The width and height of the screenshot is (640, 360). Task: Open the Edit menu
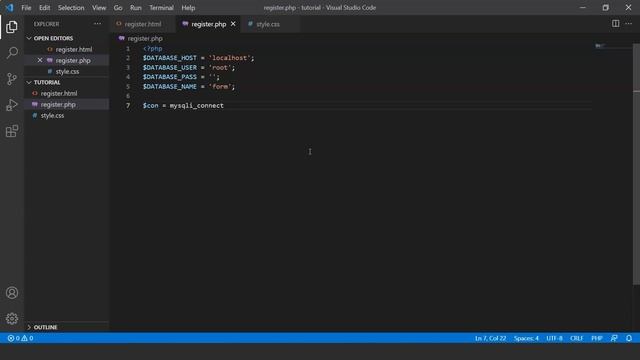click(x=44, y=8)
